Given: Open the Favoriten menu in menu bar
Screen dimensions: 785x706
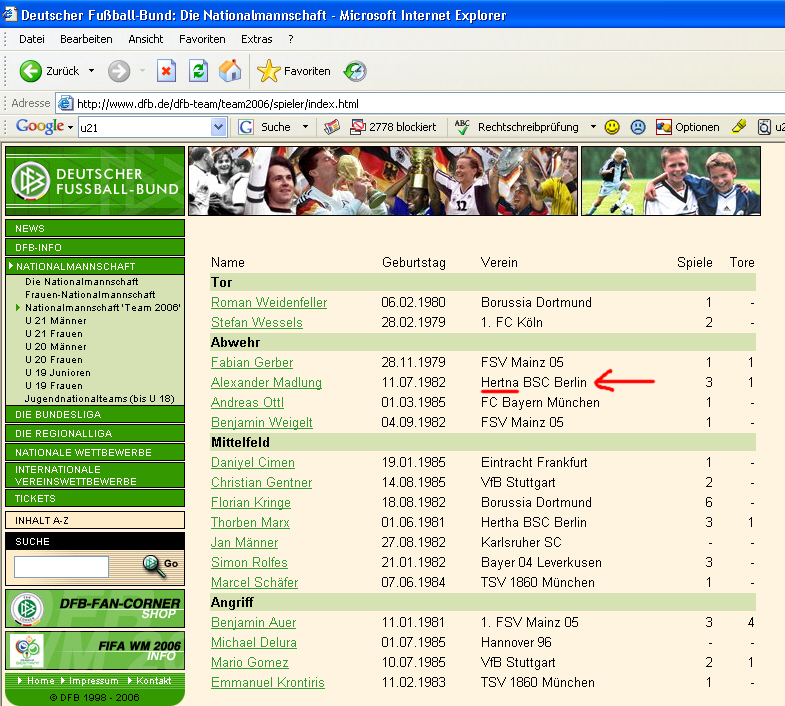Looking at the screenshot, I should [202, 39].
